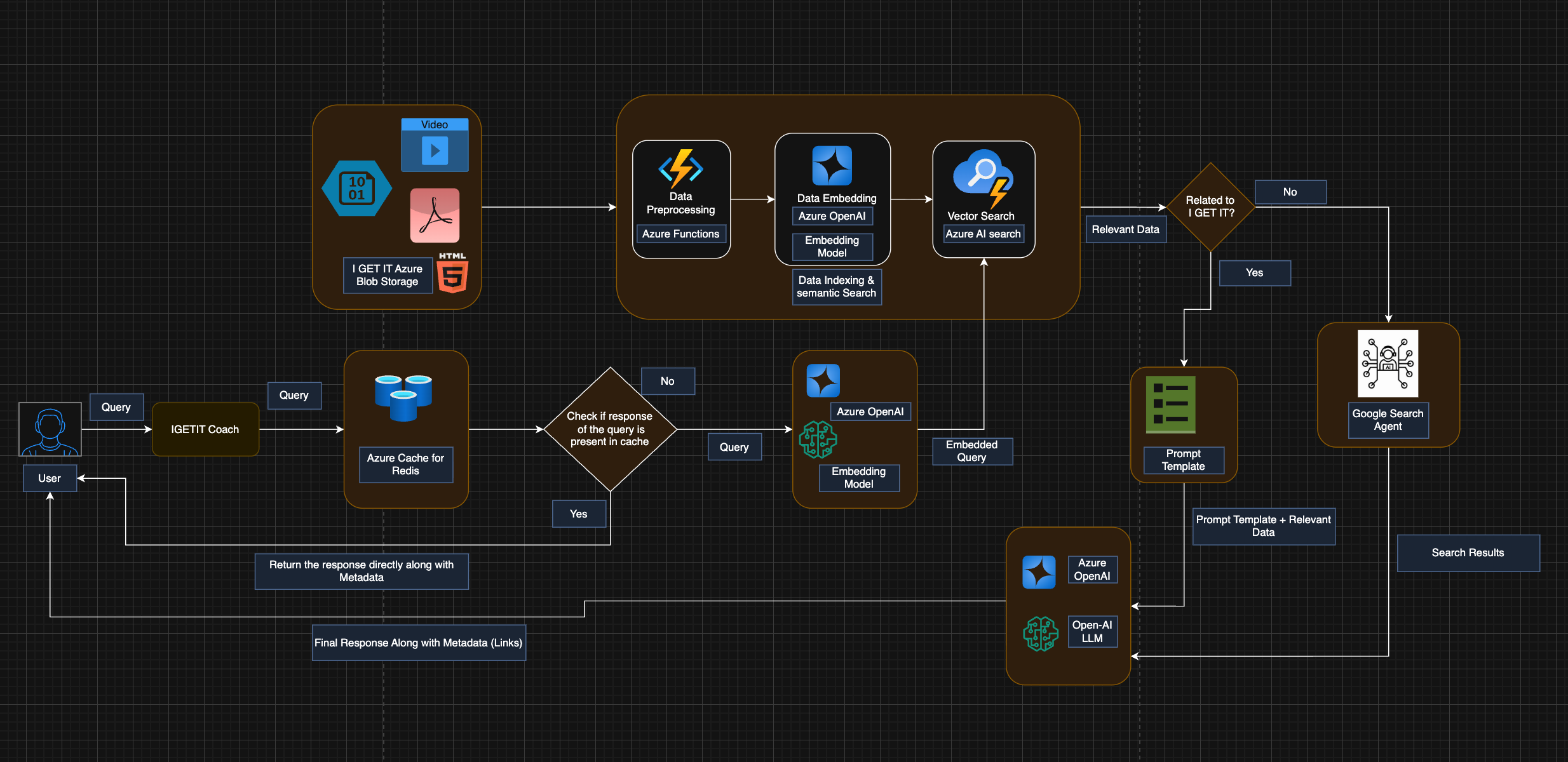Click the 'Query' label next to User

tap(116, 407)
